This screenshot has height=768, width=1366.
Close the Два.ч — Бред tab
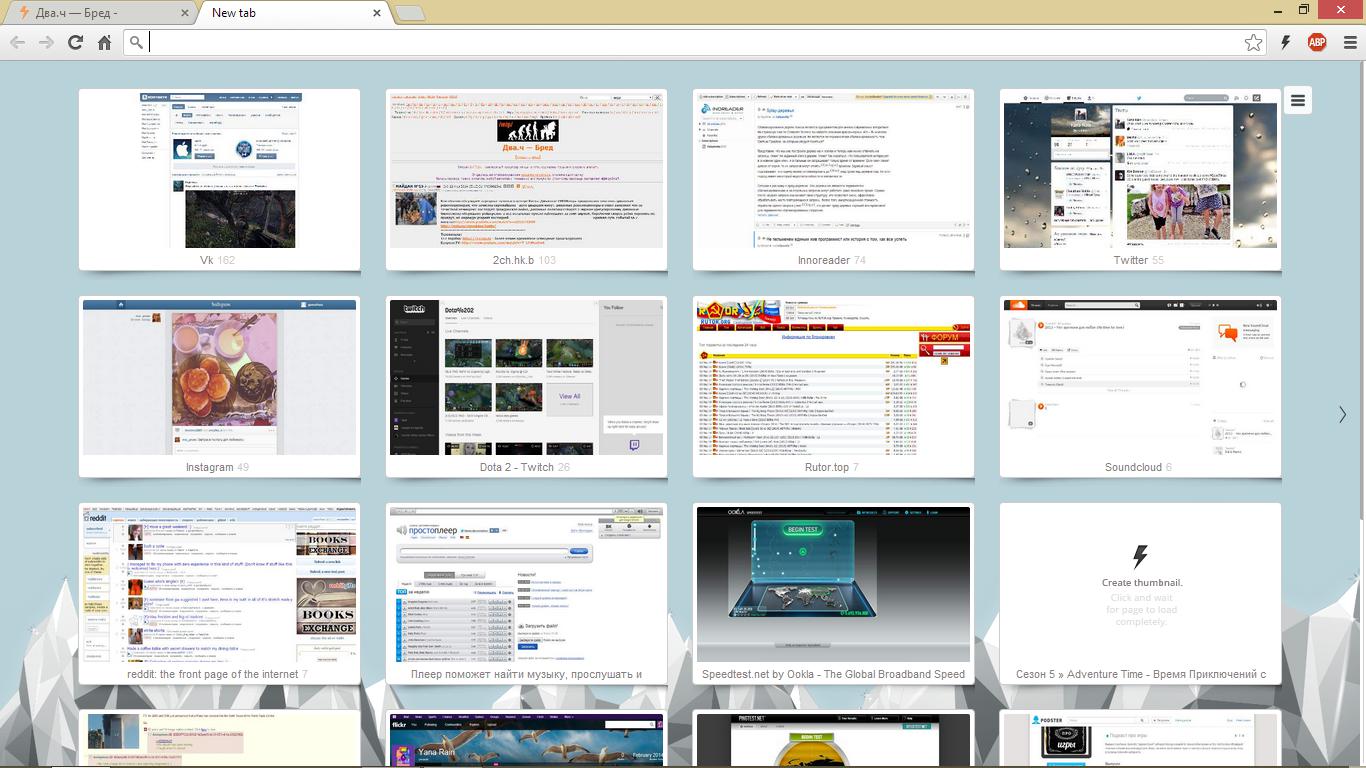pos(185,13)
